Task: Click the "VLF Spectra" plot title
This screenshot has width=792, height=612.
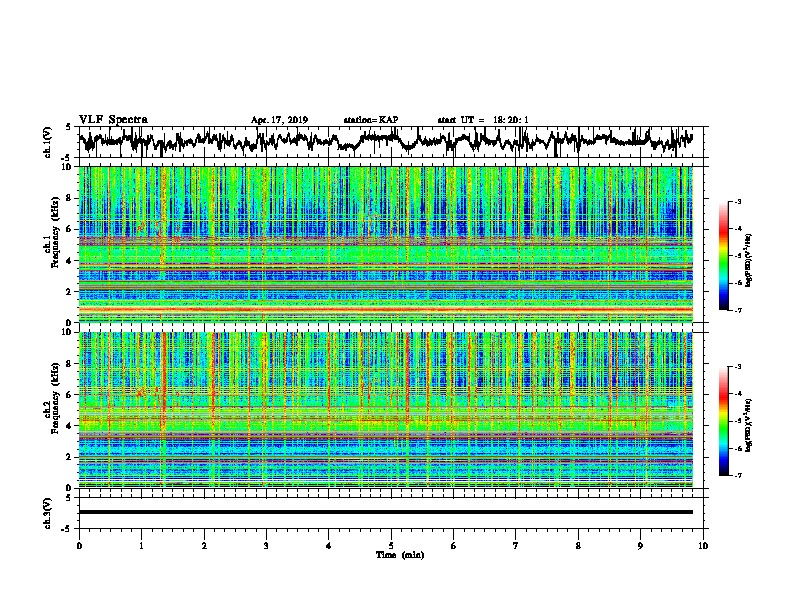Action: [113, 120]
